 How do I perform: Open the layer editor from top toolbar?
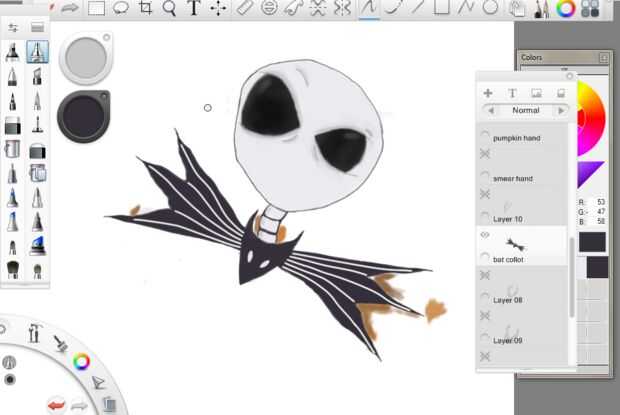pyautogui.click(x=517, y=9)
